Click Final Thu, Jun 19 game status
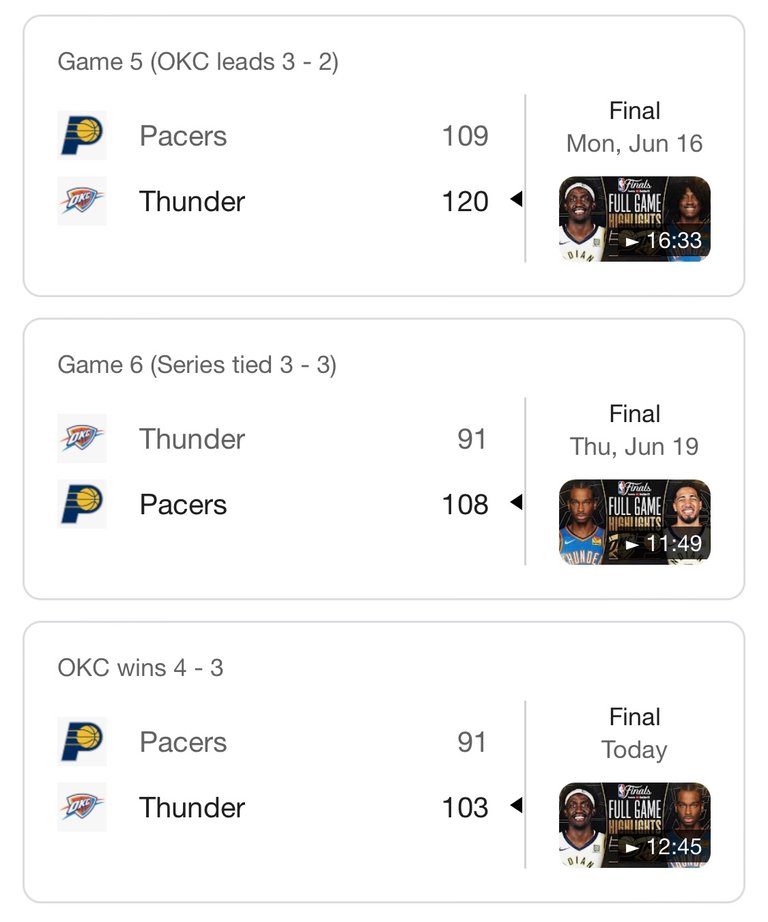 [635, 430]
